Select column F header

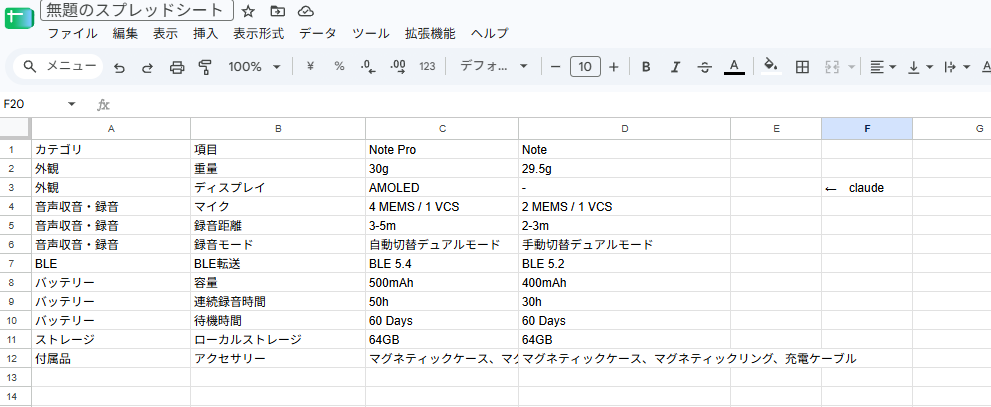click(x=867, y=128)
